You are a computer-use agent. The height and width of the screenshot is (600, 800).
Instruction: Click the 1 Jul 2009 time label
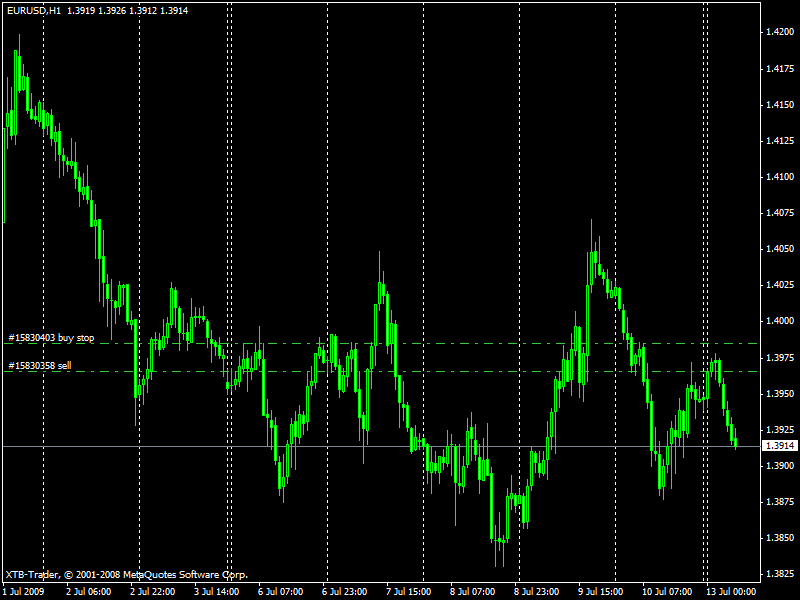[23, 592]
